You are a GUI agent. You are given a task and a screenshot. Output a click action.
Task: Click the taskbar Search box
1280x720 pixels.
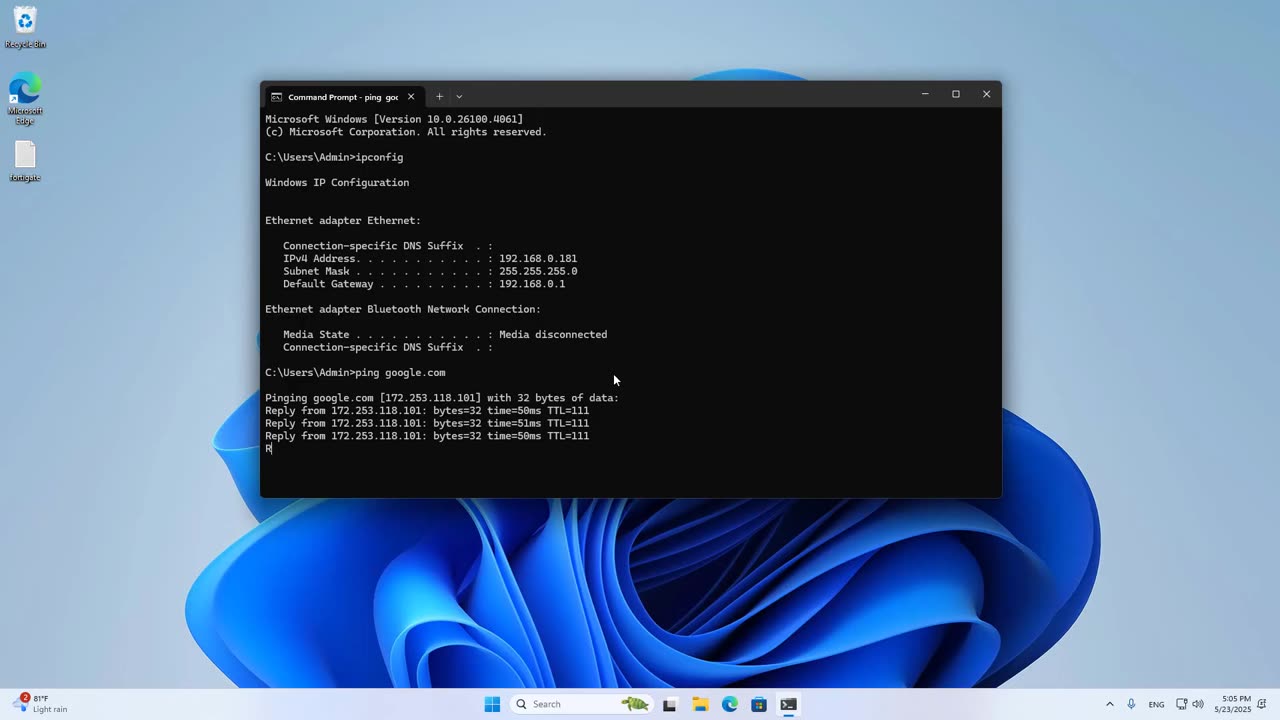point(581,704)
